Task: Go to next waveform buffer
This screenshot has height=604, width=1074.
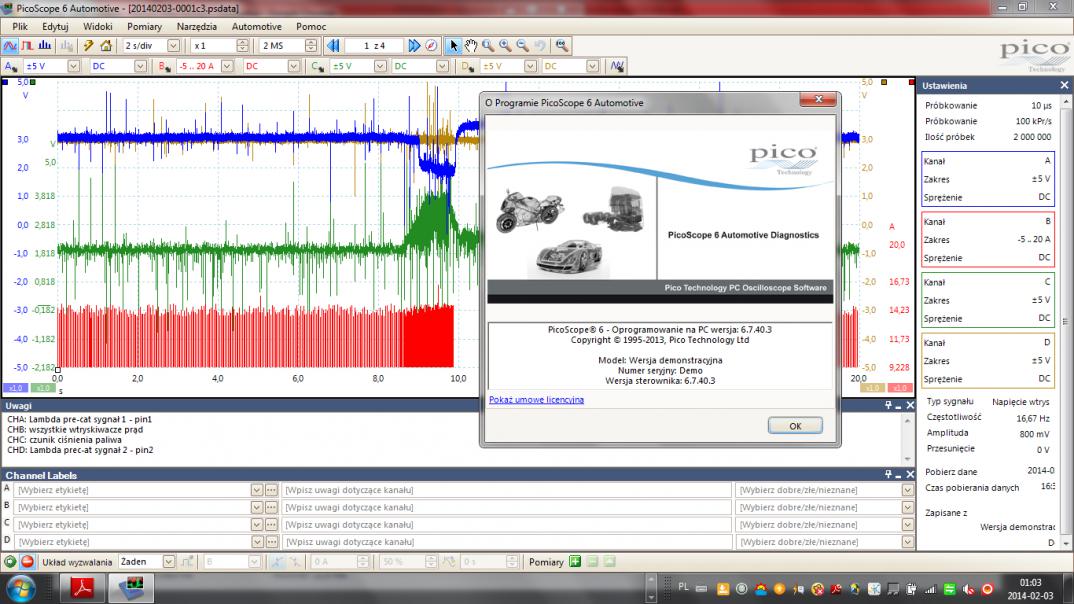Action: click(x=414, y=46)
